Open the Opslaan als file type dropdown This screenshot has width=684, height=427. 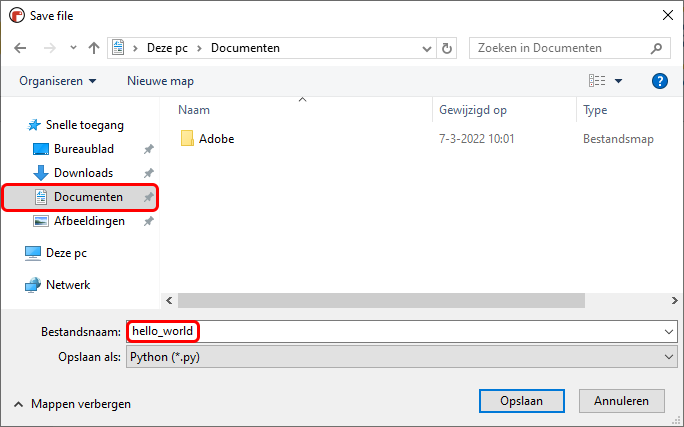click(x=401, y=357)
